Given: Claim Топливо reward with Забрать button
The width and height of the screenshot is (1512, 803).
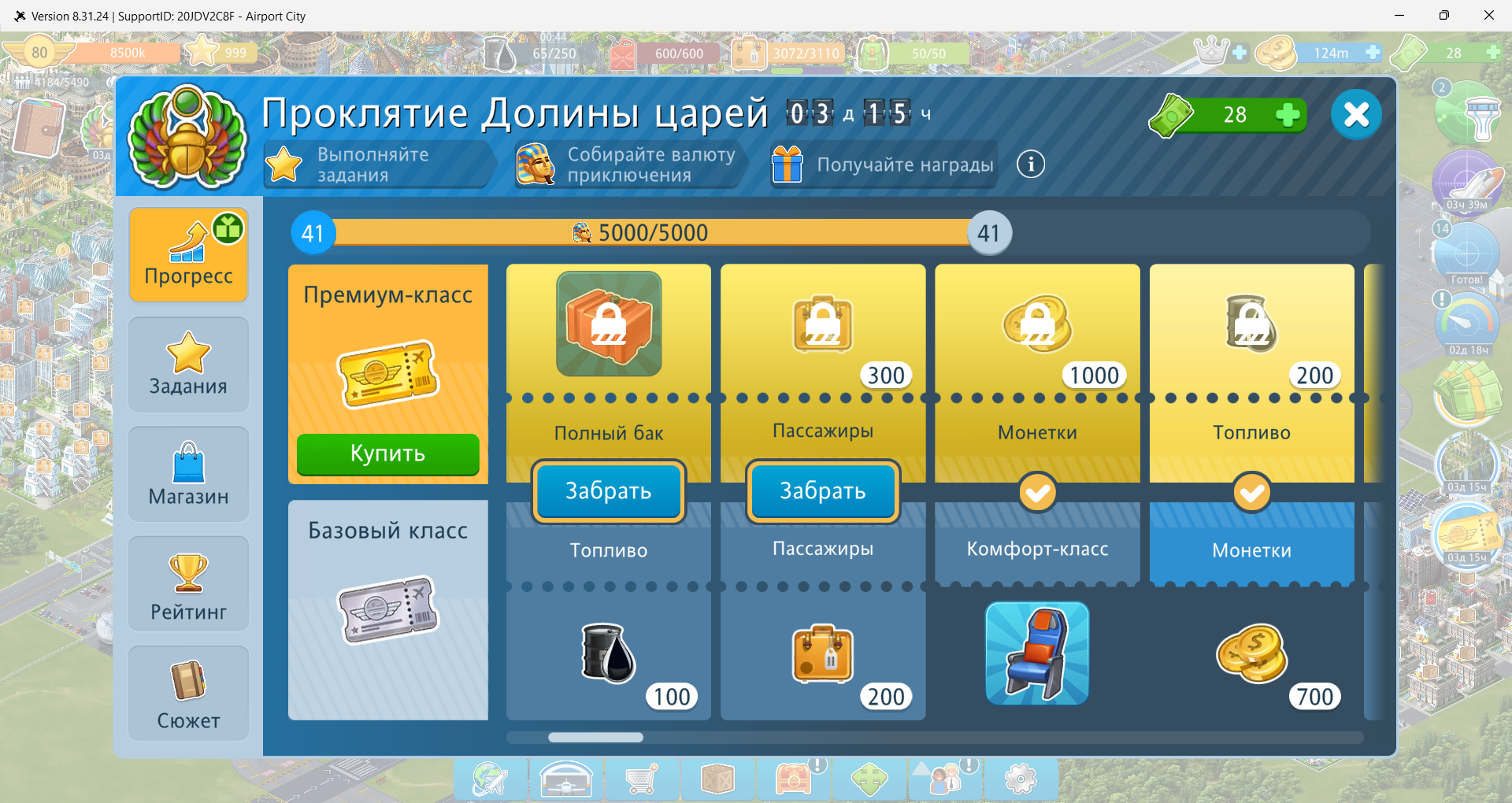Looking at the screenshot, I should (609, 491).
